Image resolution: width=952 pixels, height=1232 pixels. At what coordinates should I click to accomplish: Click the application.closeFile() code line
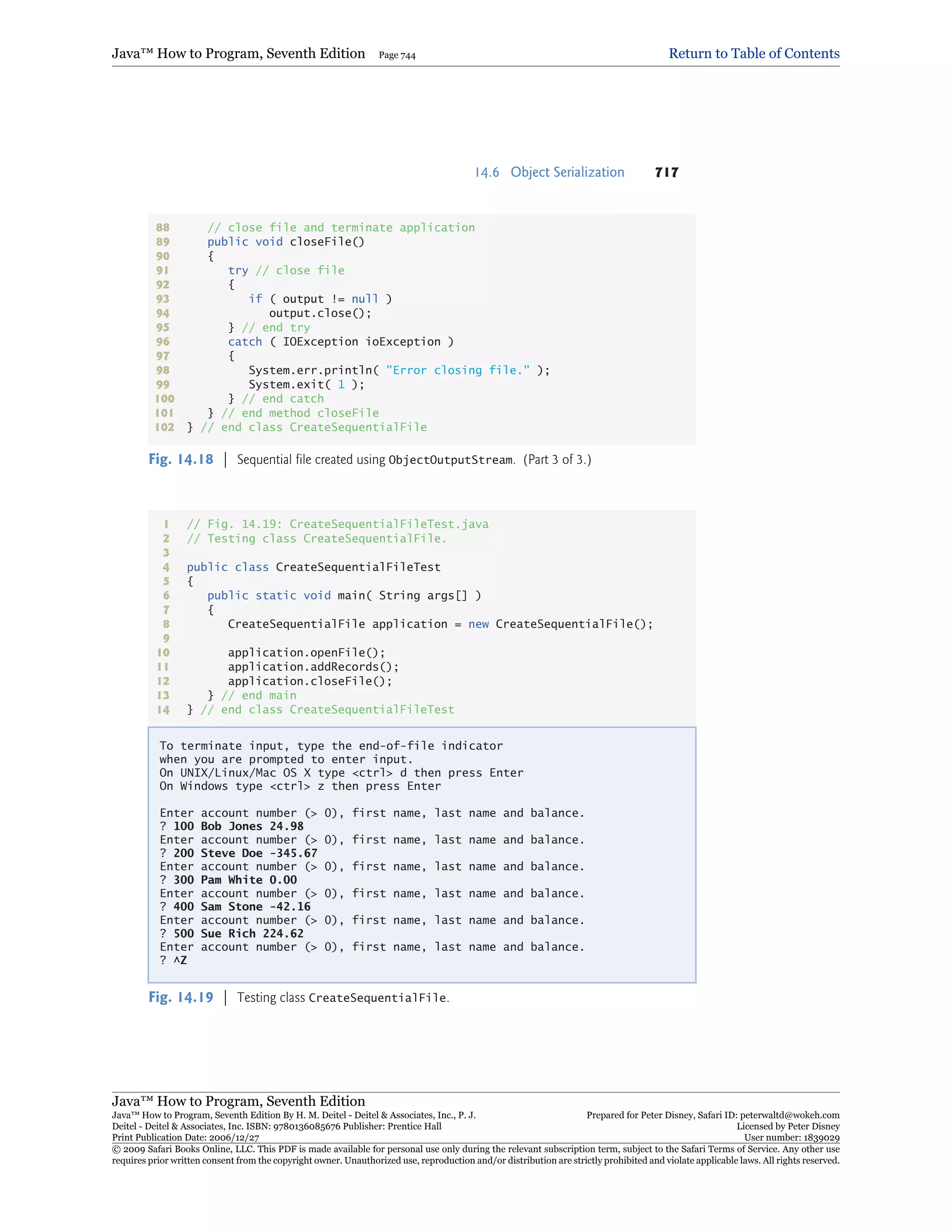(x=310, y=681)
